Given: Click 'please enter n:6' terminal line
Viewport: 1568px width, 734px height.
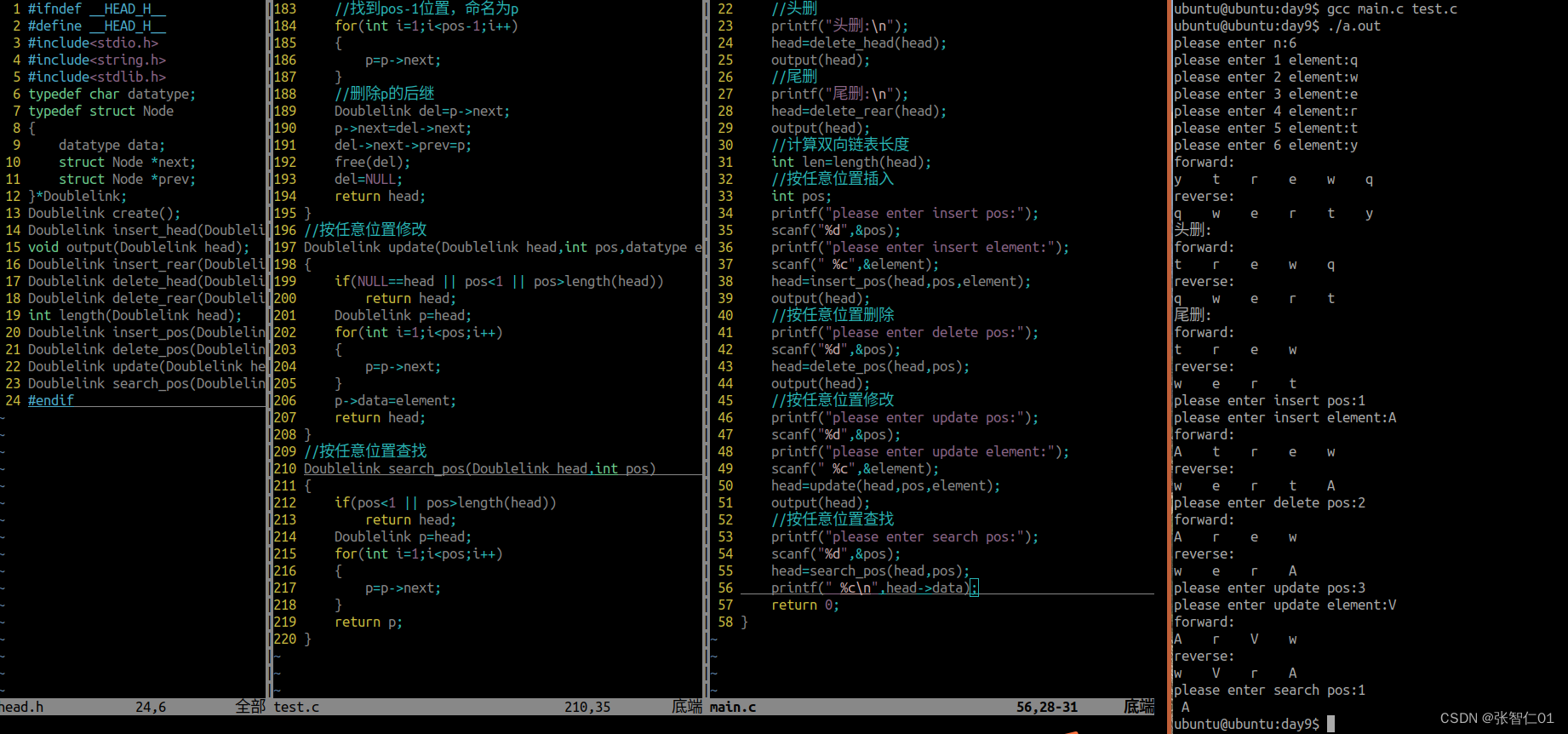Looking at the screenshot, I should pyautogui.click(x=1235, y=43).
